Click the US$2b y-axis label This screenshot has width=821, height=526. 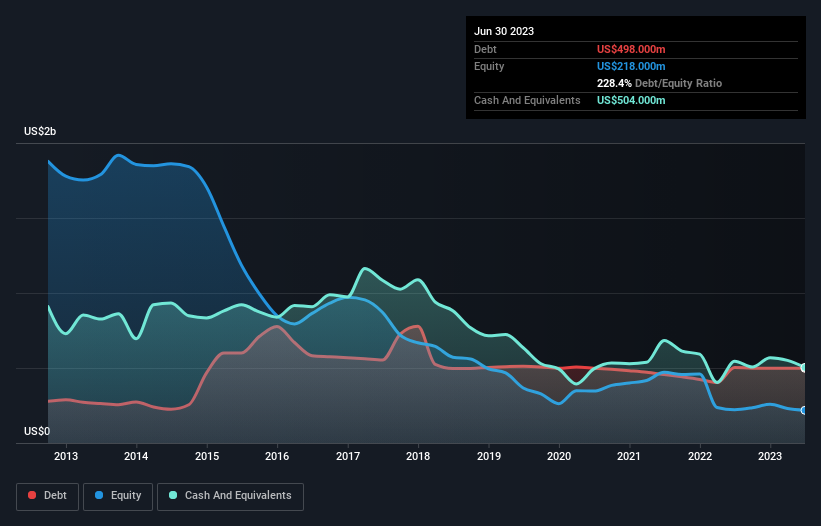pyautogui.click(x=40, y=131)
